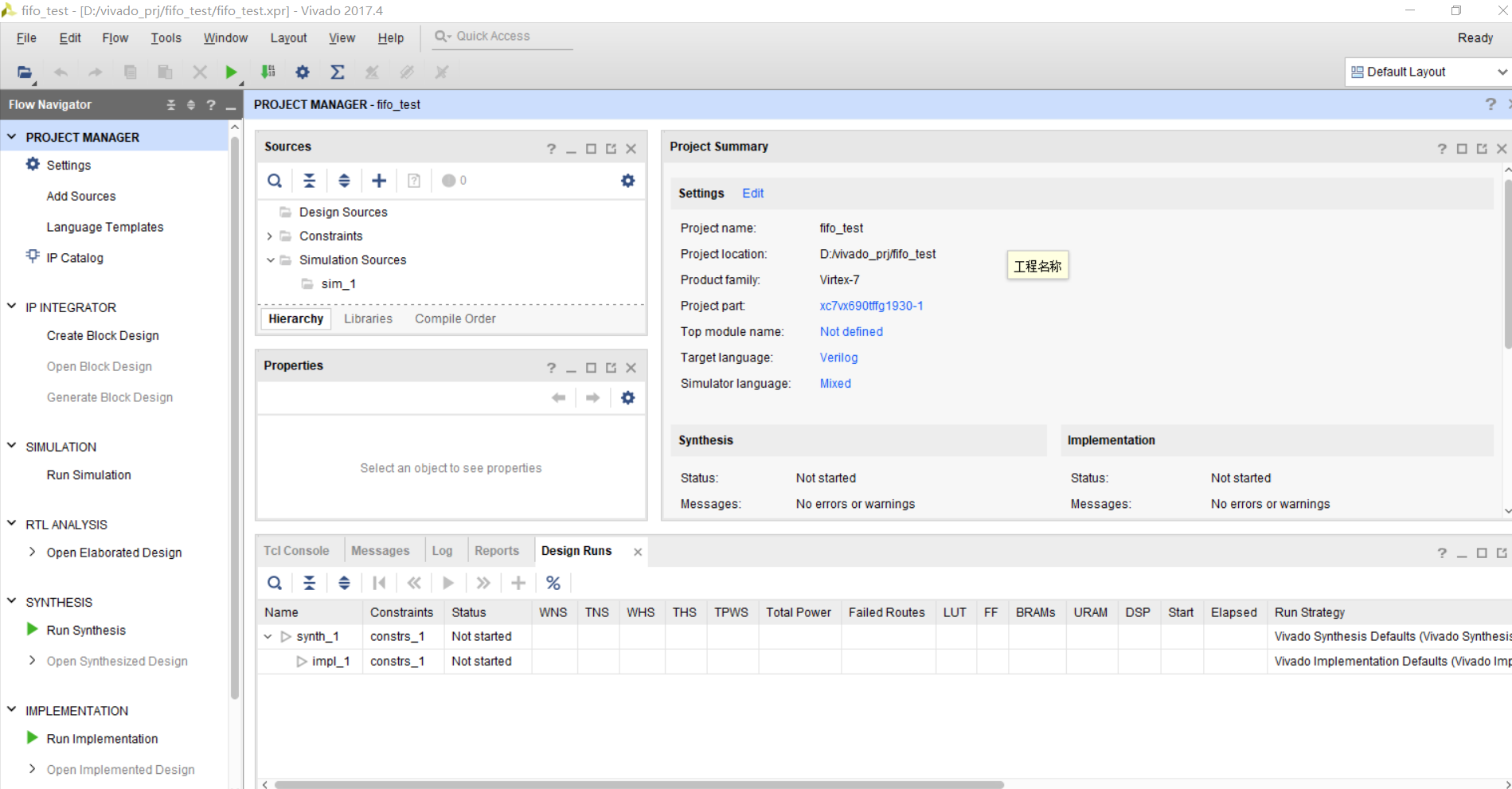Click the Properties forward arrow
The image size is (1512, 789).
[593, 397]
